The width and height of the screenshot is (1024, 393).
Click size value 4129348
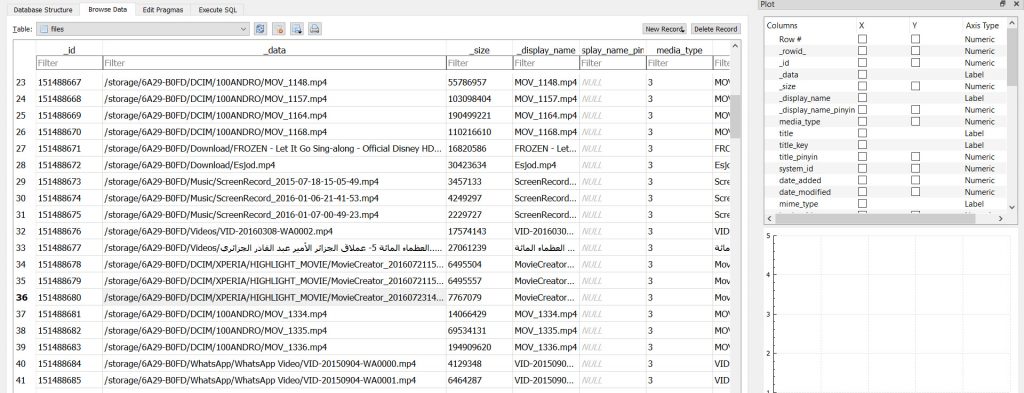pos(479,364)
